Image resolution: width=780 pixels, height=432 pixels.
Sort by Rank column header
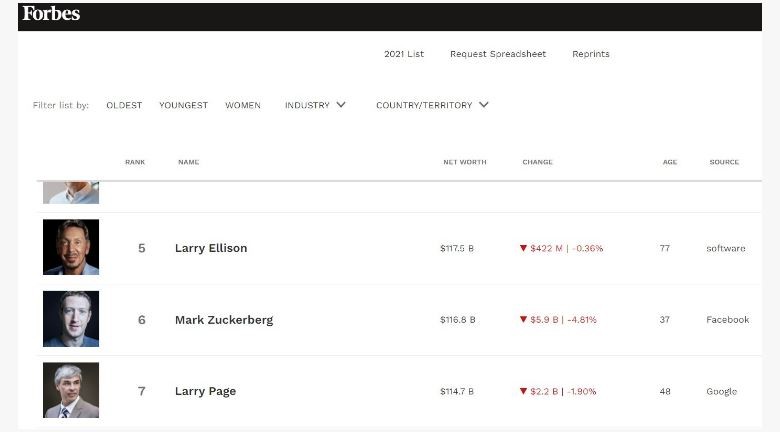[x=135, y=162]
